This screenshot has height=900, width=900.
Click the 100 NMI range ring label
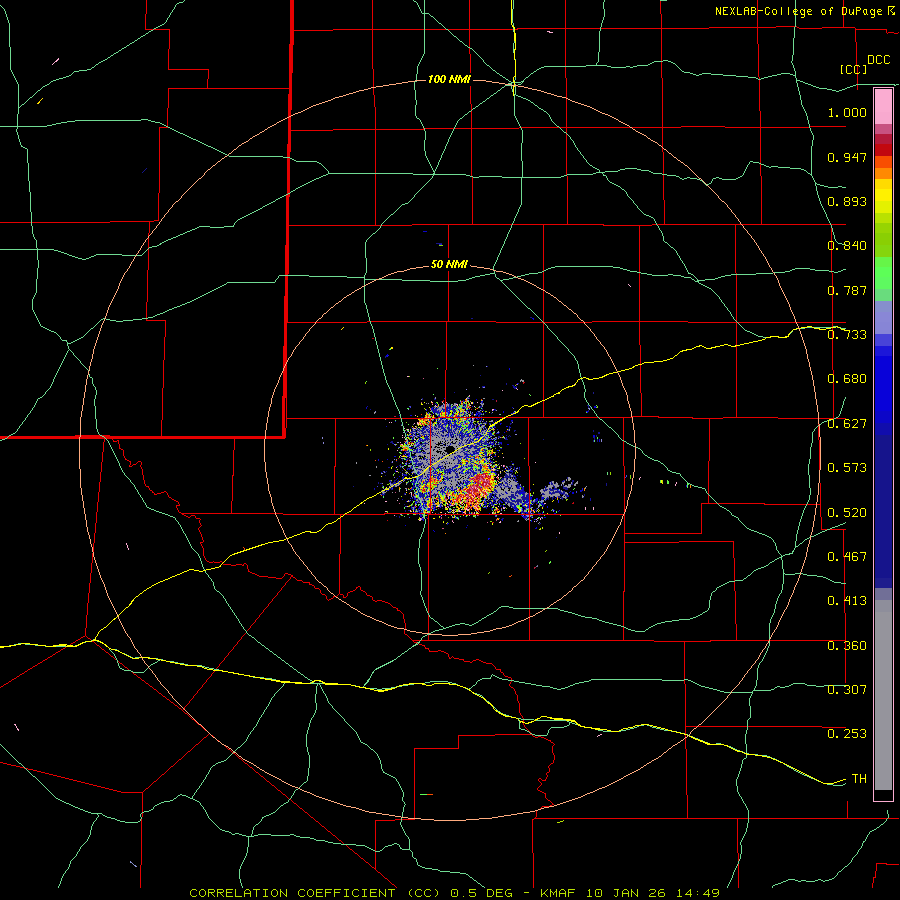(x=449, y=79)
